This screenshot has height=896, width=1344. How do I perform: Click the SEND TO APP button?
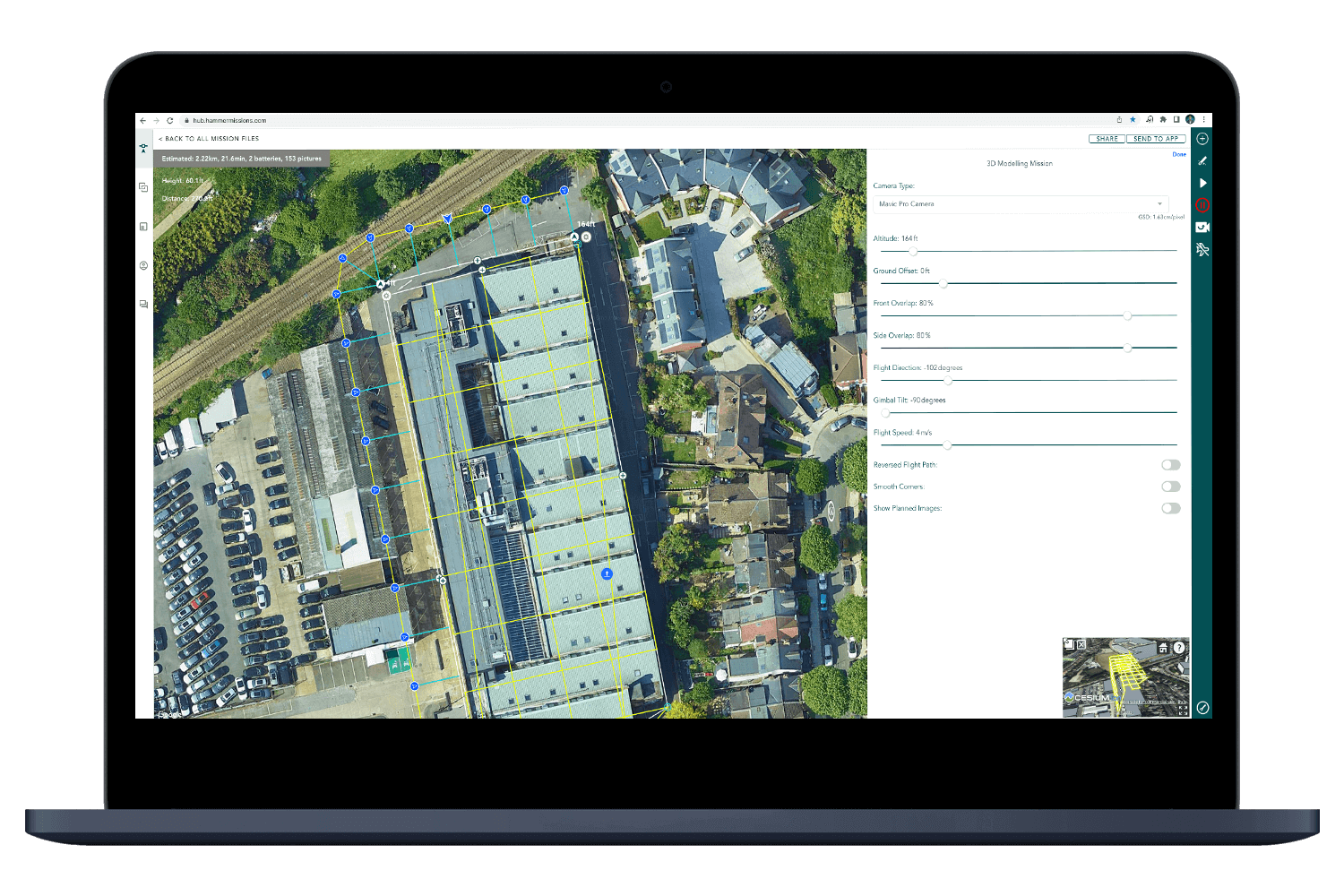coord(1156,138)
